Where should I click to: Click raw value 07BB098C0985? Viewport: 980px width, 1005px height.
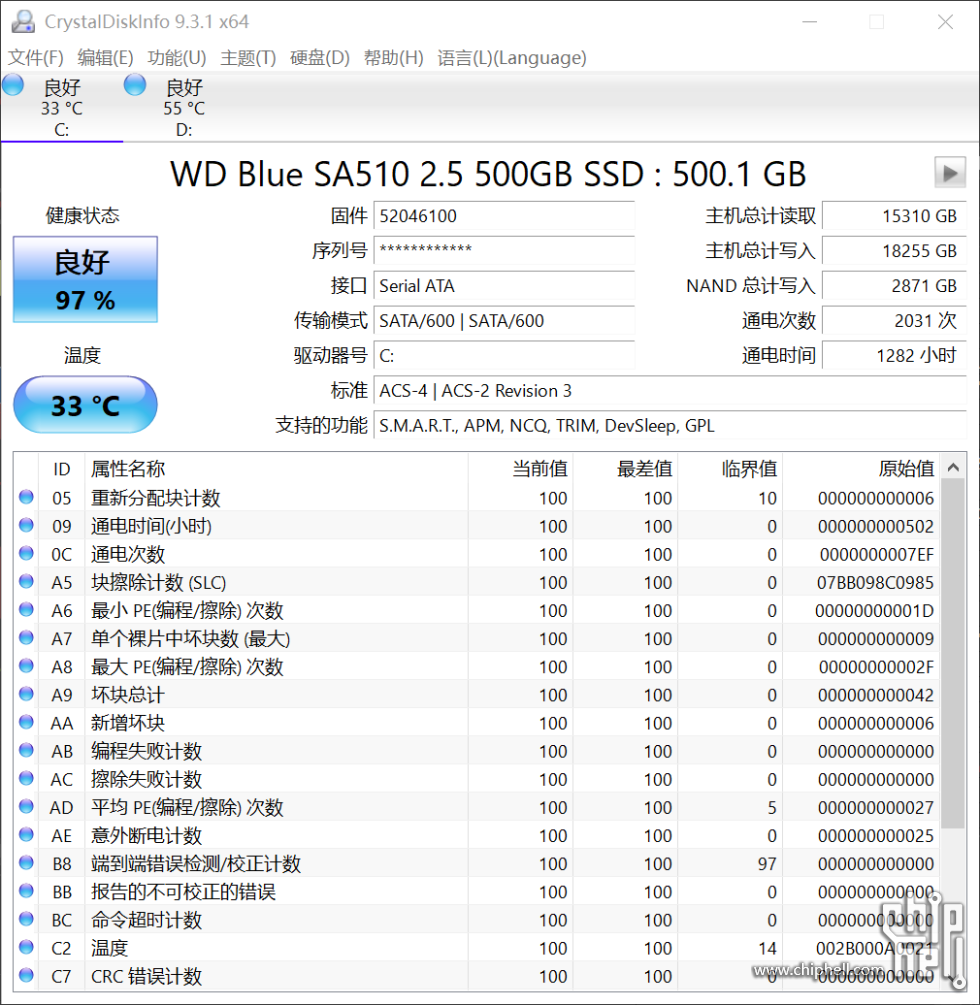[875, 583]
